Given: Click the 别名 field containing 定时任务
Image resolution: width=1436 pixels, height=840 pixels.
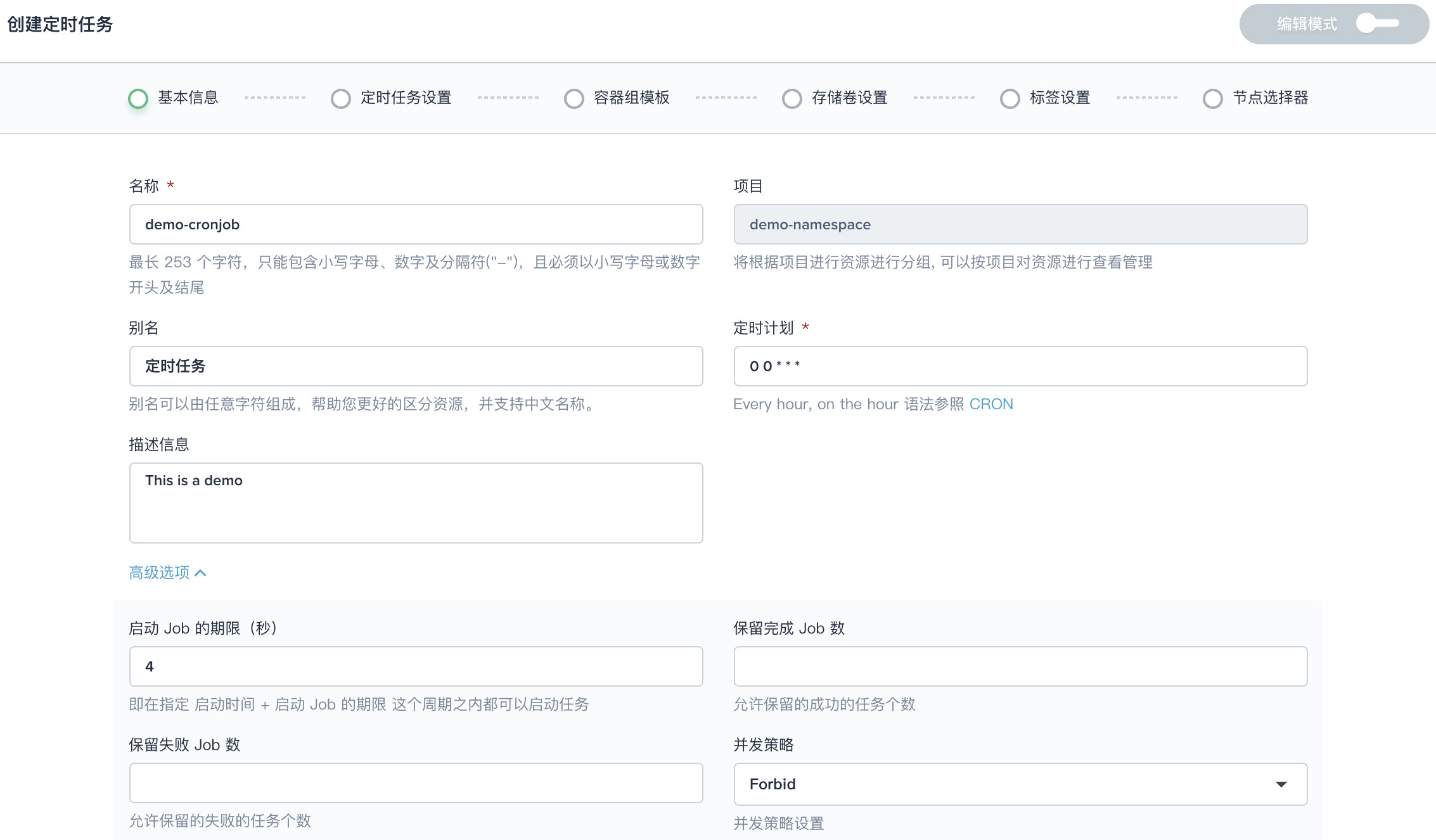Looking at the screenshot, I should 416,366.
